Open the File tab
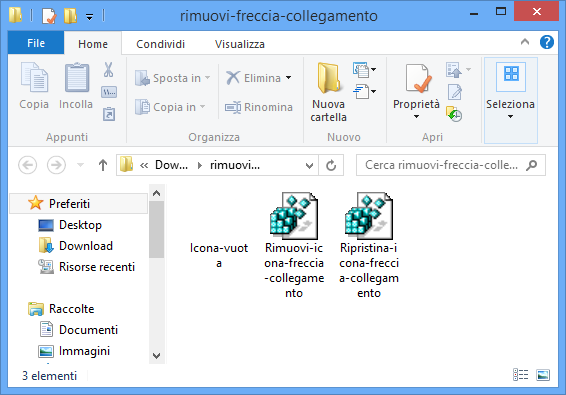566x395 pixels. [x=36, y=43]
